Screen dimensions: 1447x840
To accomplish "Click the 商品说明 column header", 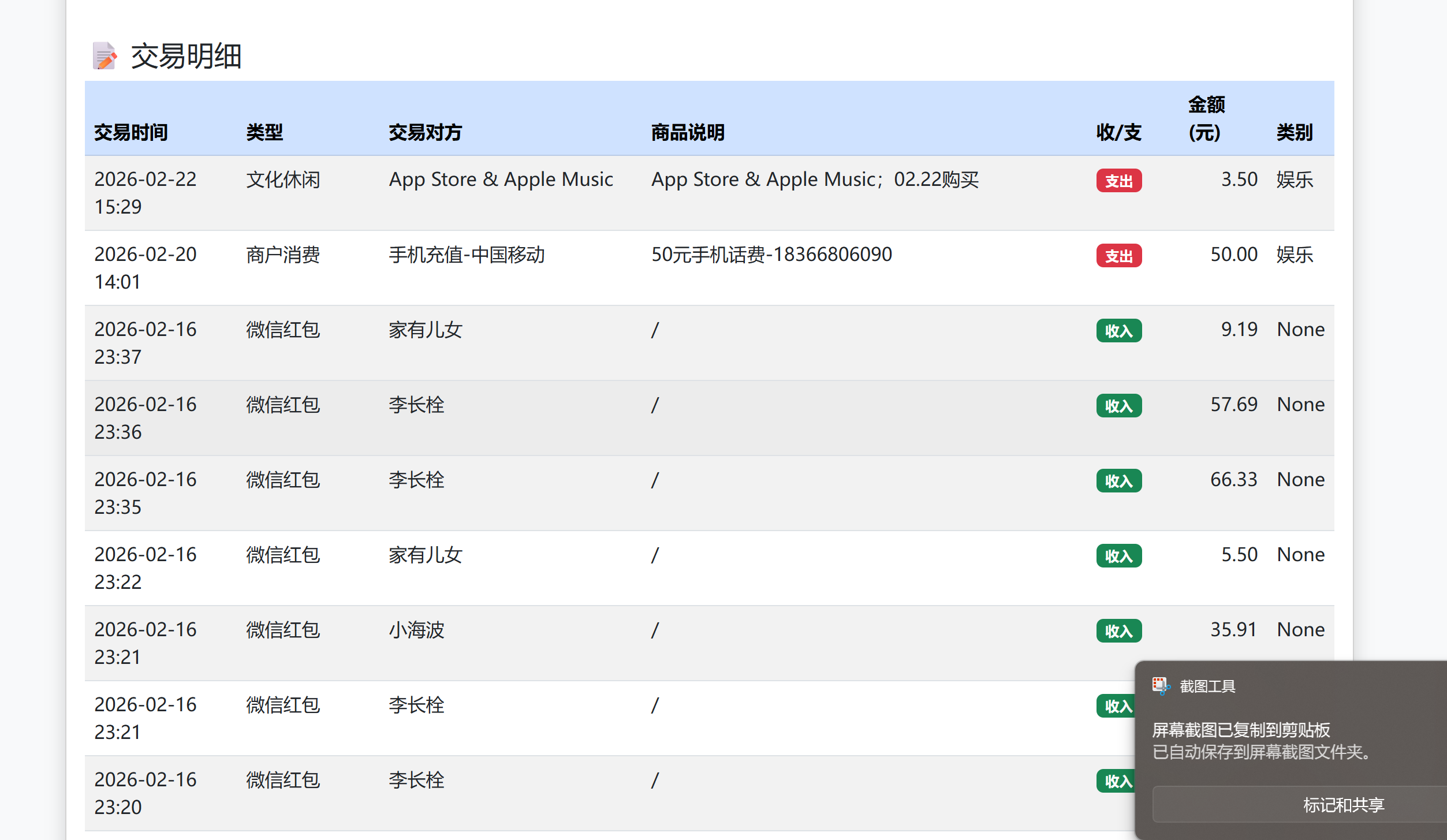I will 687,132.
